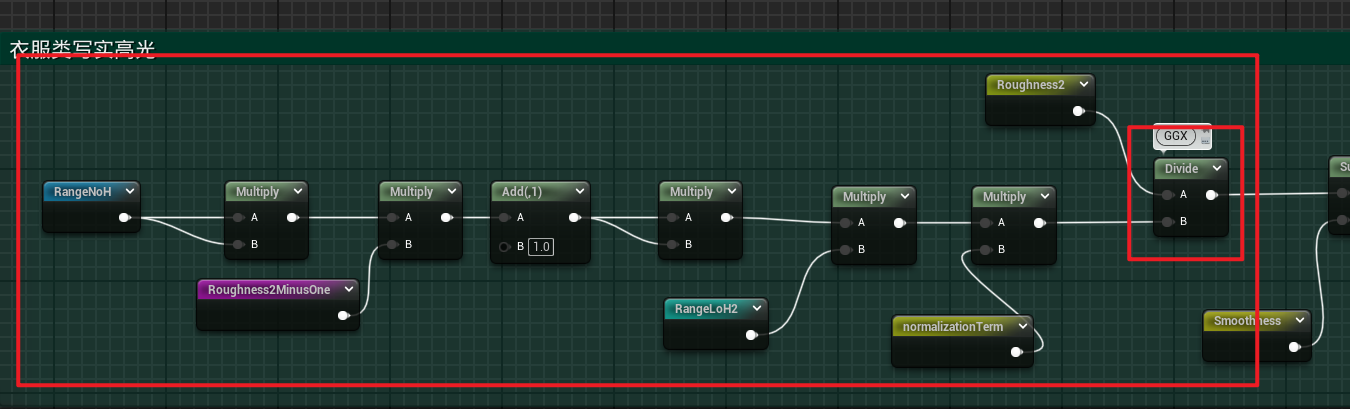Viewport: 1350px width, 409px height.
Task: Click the Roughness2MinusOne node output pin
Action: coord(343,315)
